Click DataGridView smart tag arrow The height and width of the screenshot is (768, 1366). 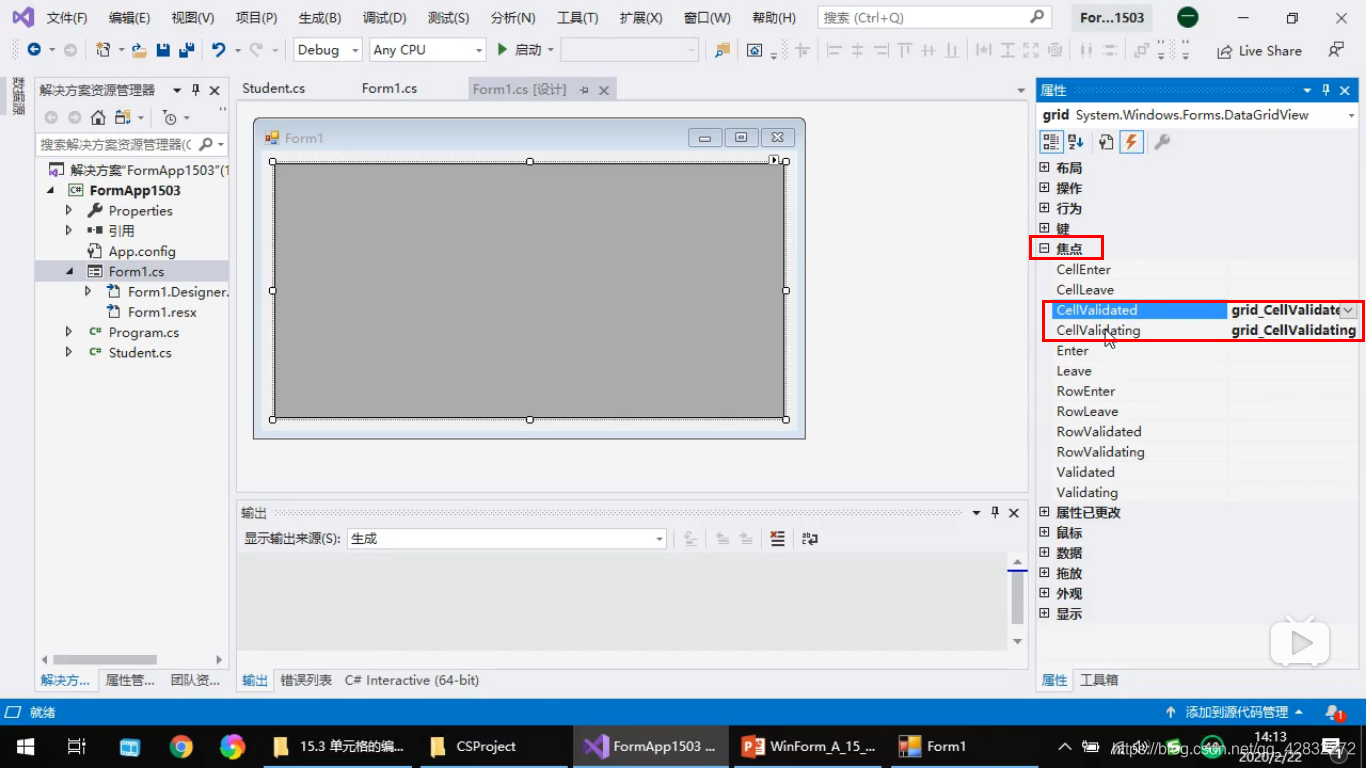point(774,160)
